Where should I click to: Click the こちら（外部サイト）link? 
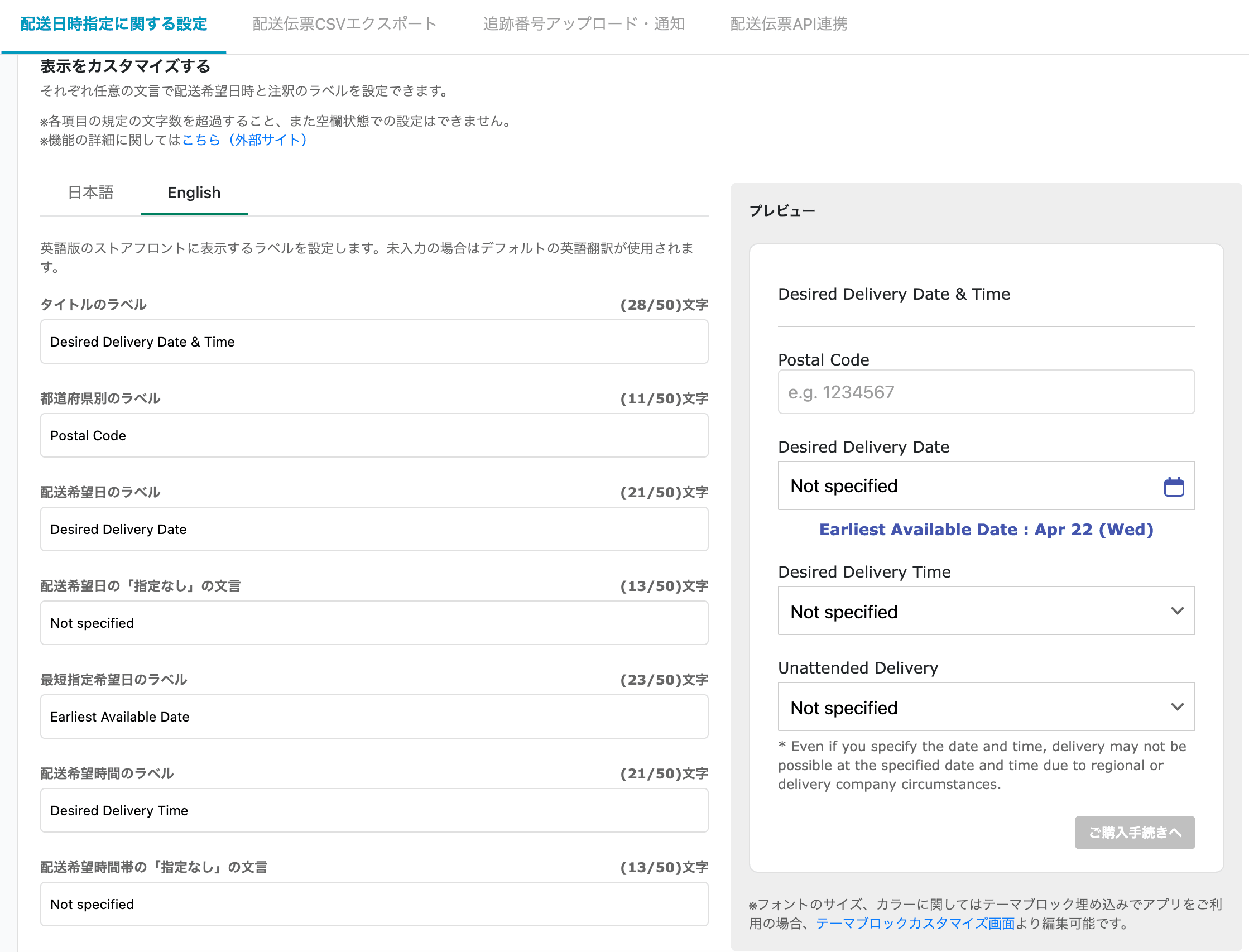click(x=244, y=140)
